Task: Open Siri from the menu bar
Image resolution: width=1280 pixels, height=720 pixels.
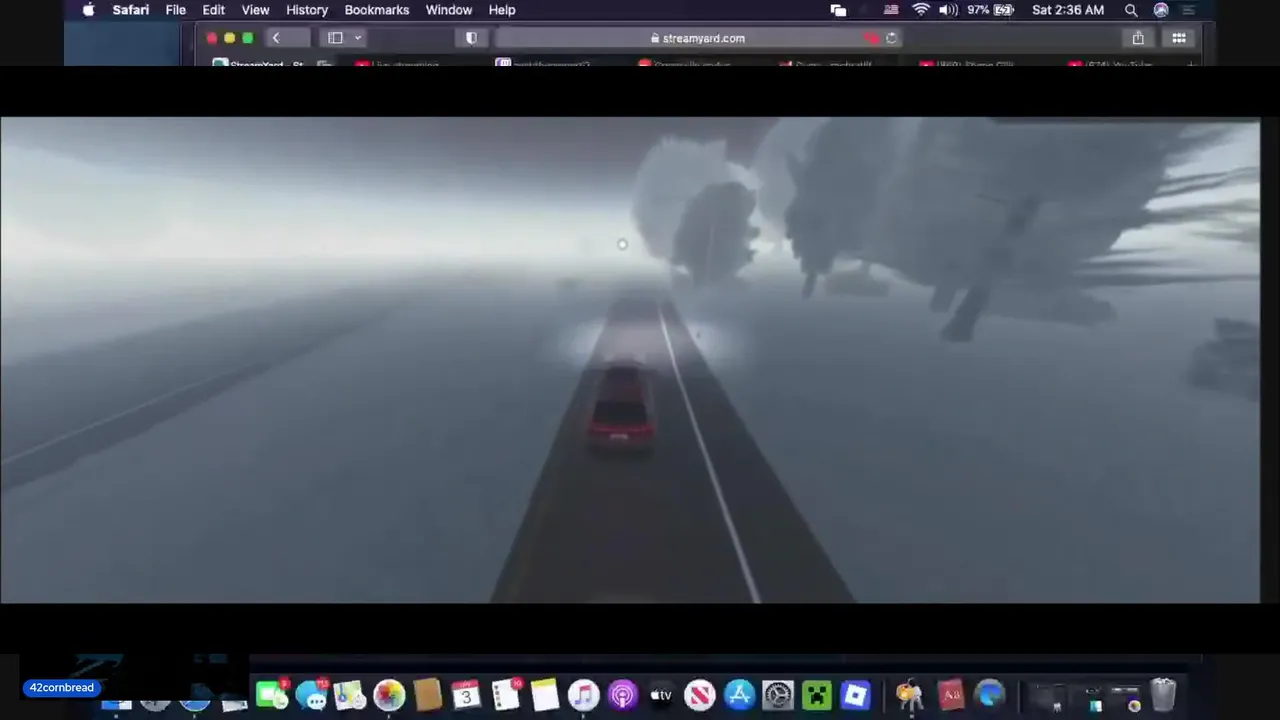Action: point(1161,10)
